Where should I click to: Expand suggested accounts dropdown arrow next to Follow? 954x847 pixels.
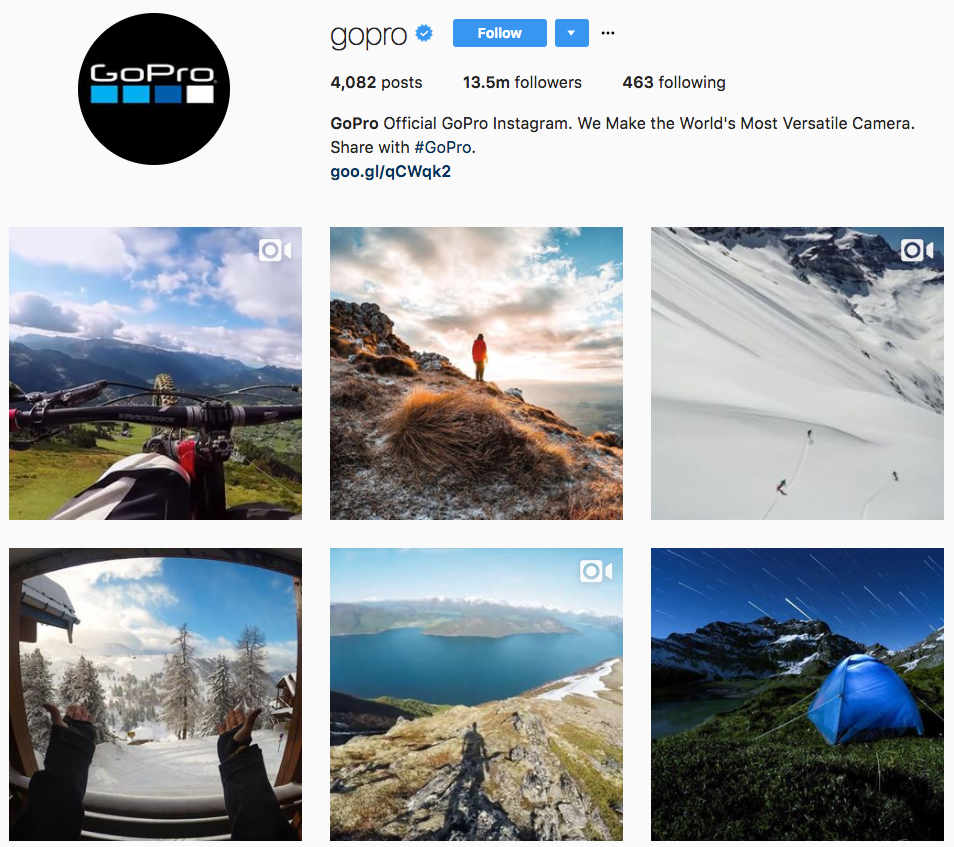point(572,33)
